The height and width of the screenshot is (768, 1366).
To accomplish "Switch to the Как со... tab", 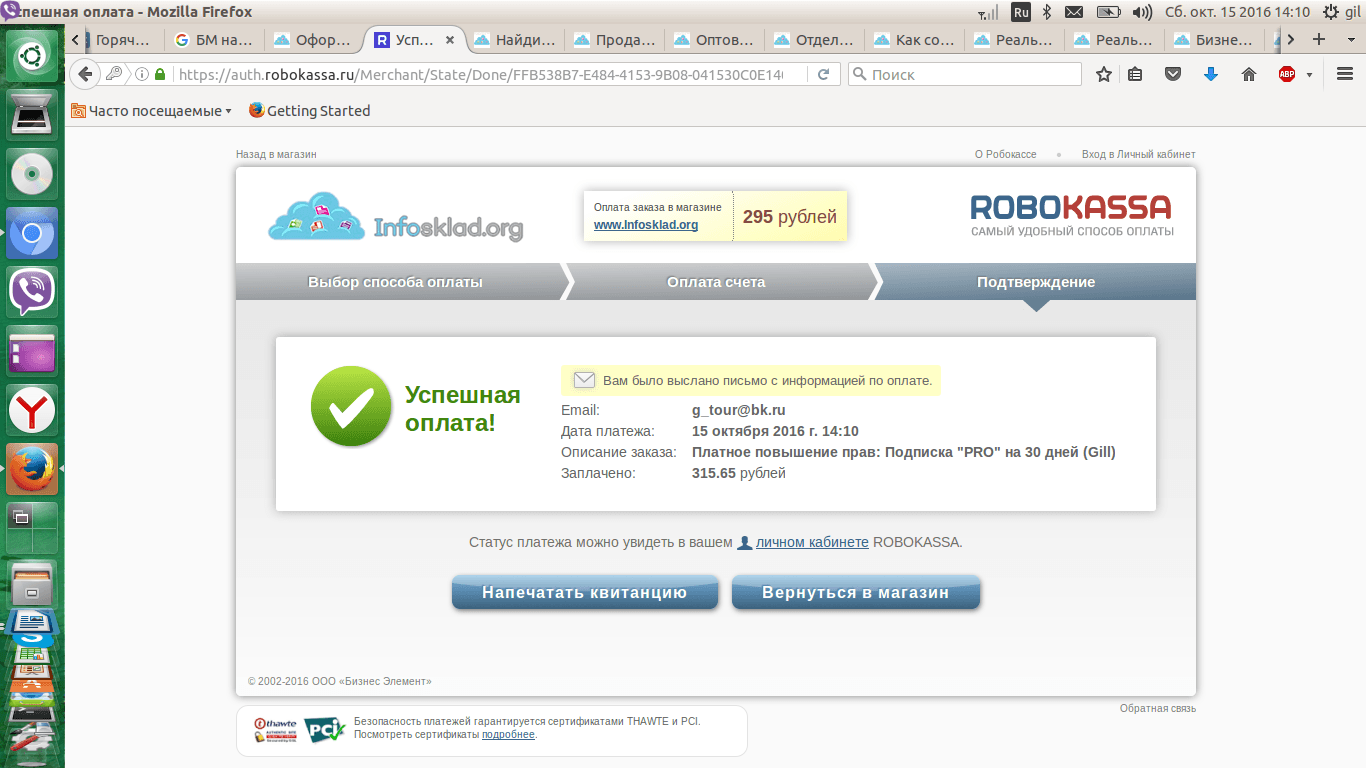I will (915, 40).
